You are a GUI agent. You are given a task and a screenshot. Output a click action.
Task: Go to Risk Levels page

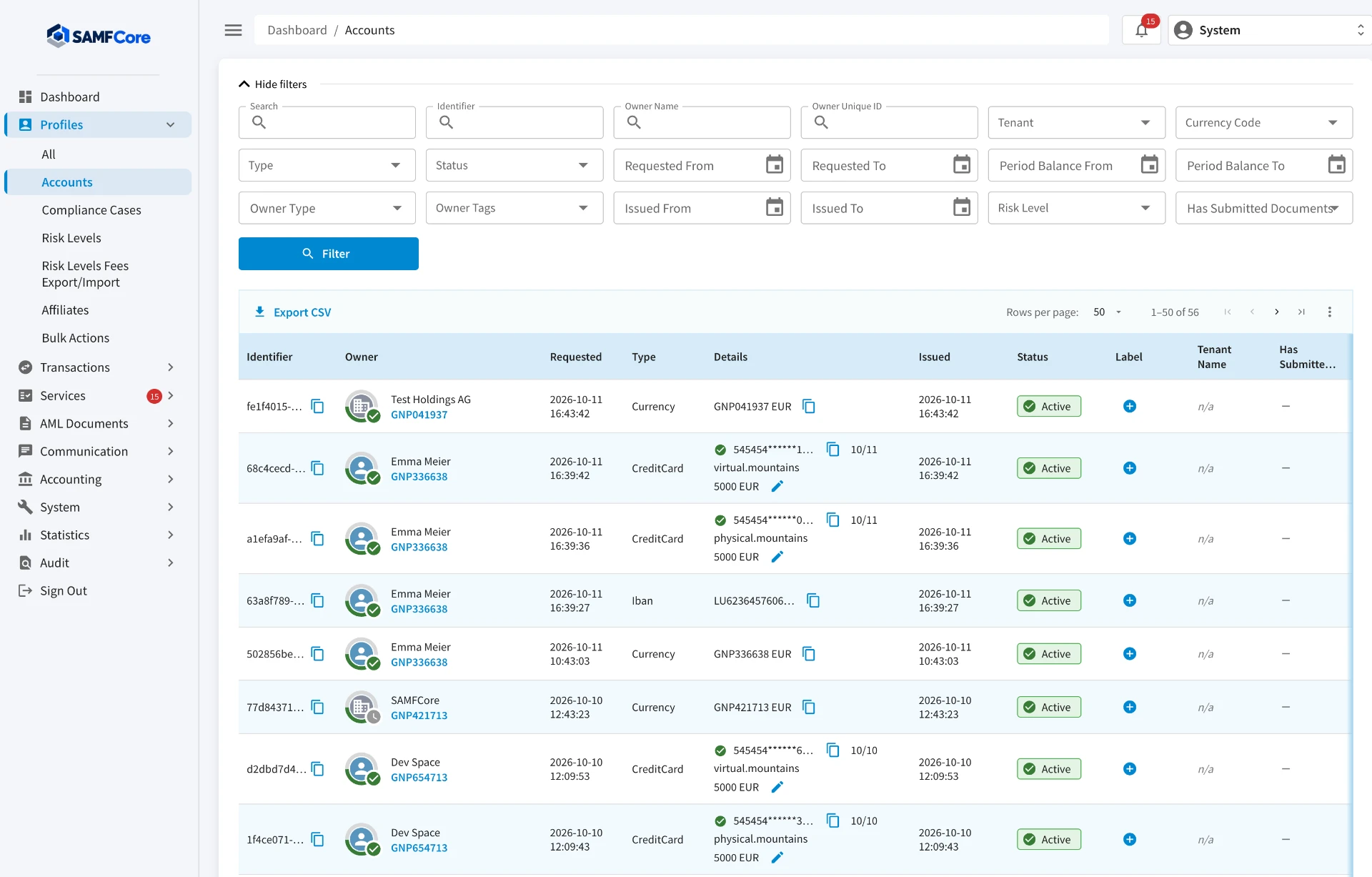(x=71, y=238)
